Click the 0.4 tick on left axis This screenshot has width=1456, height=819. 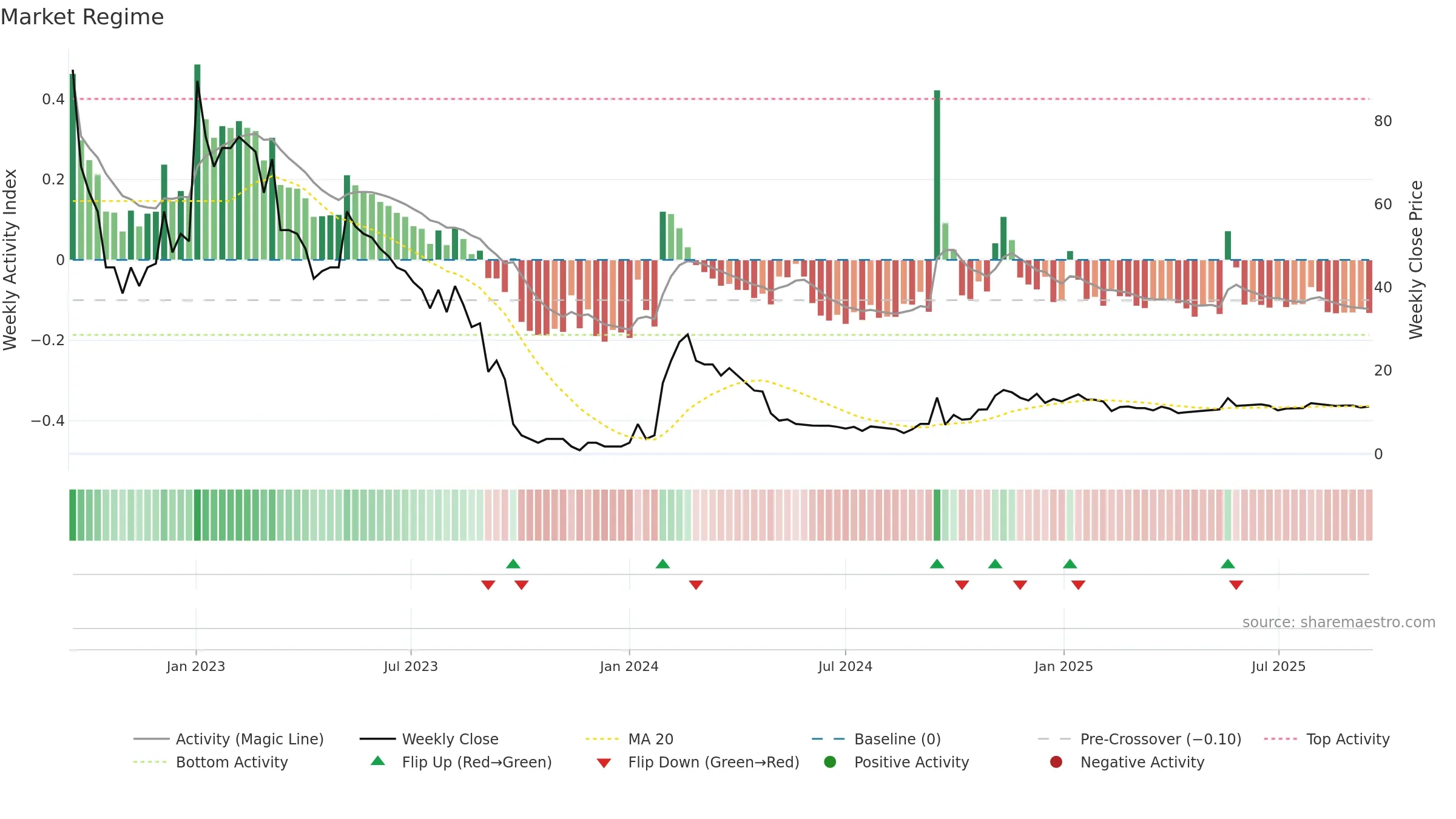click(x=53, y=99)
